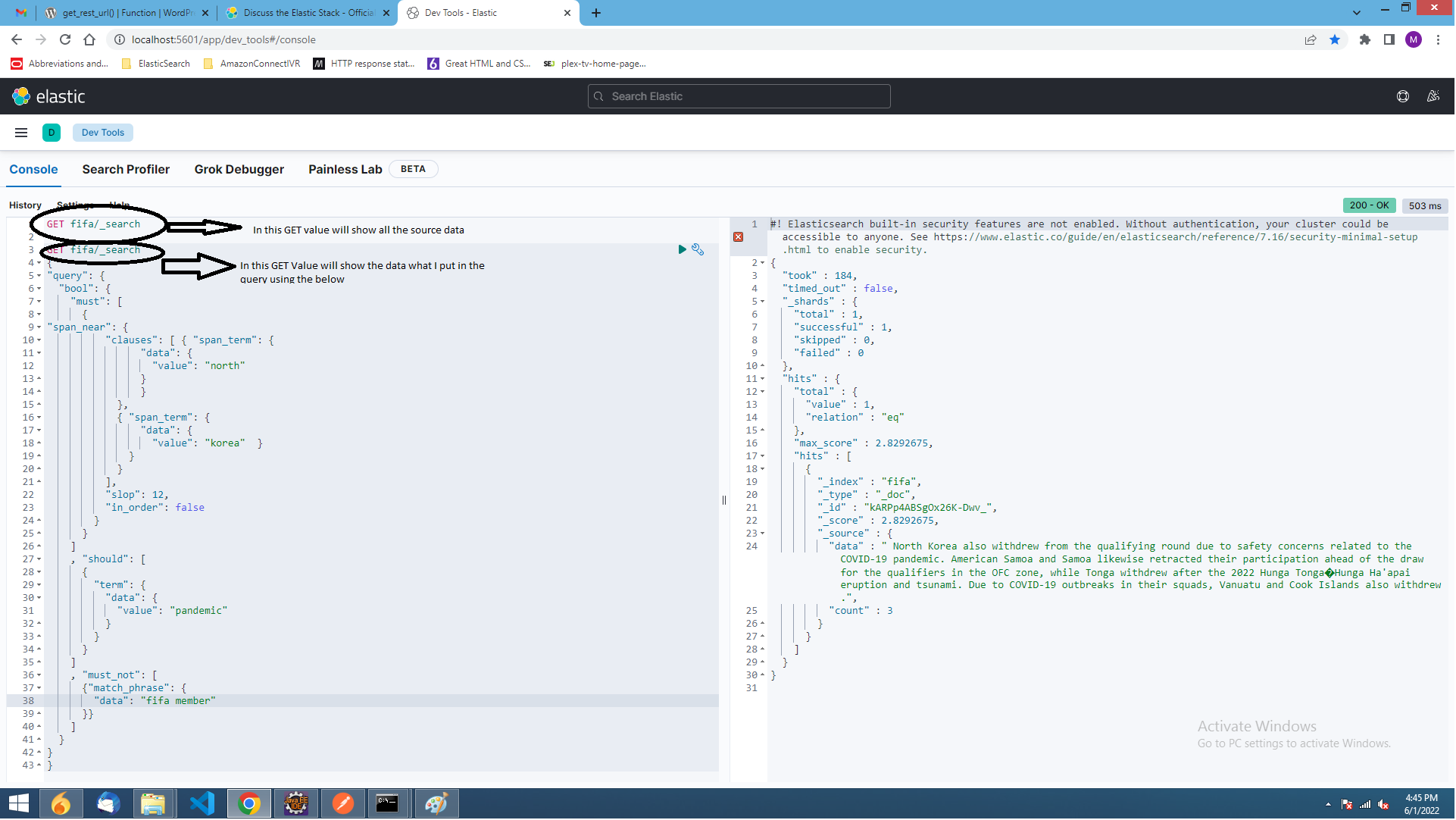1456x820 pixels.
Task: Focus the Search Elastic input field
Action: [739, 96]
